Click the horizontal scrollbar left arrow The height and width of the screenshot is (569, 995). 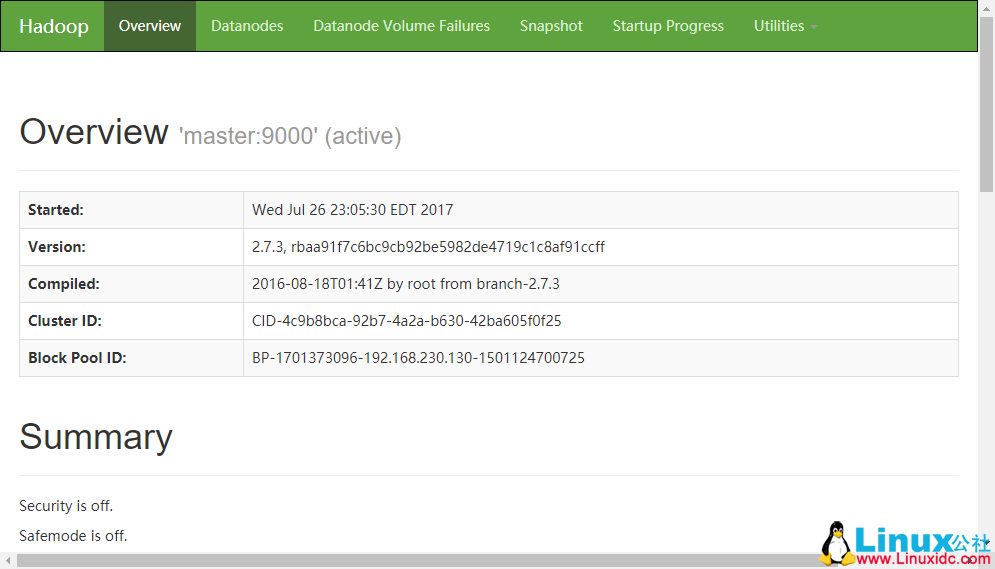tap(8, 561)
